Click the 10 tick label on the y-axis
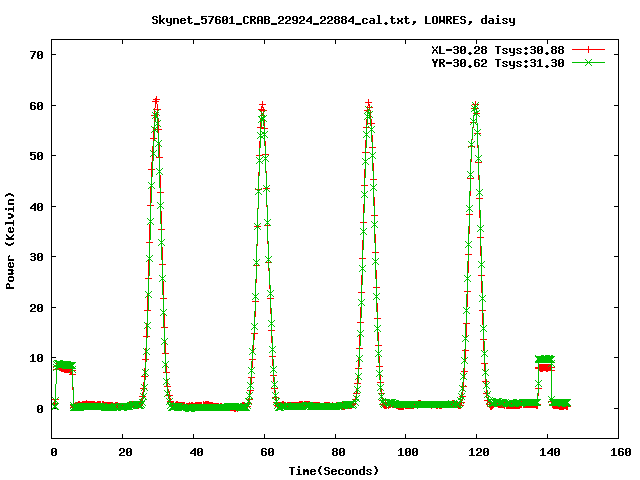Screen dimensions: 640x480 (36, 358)
